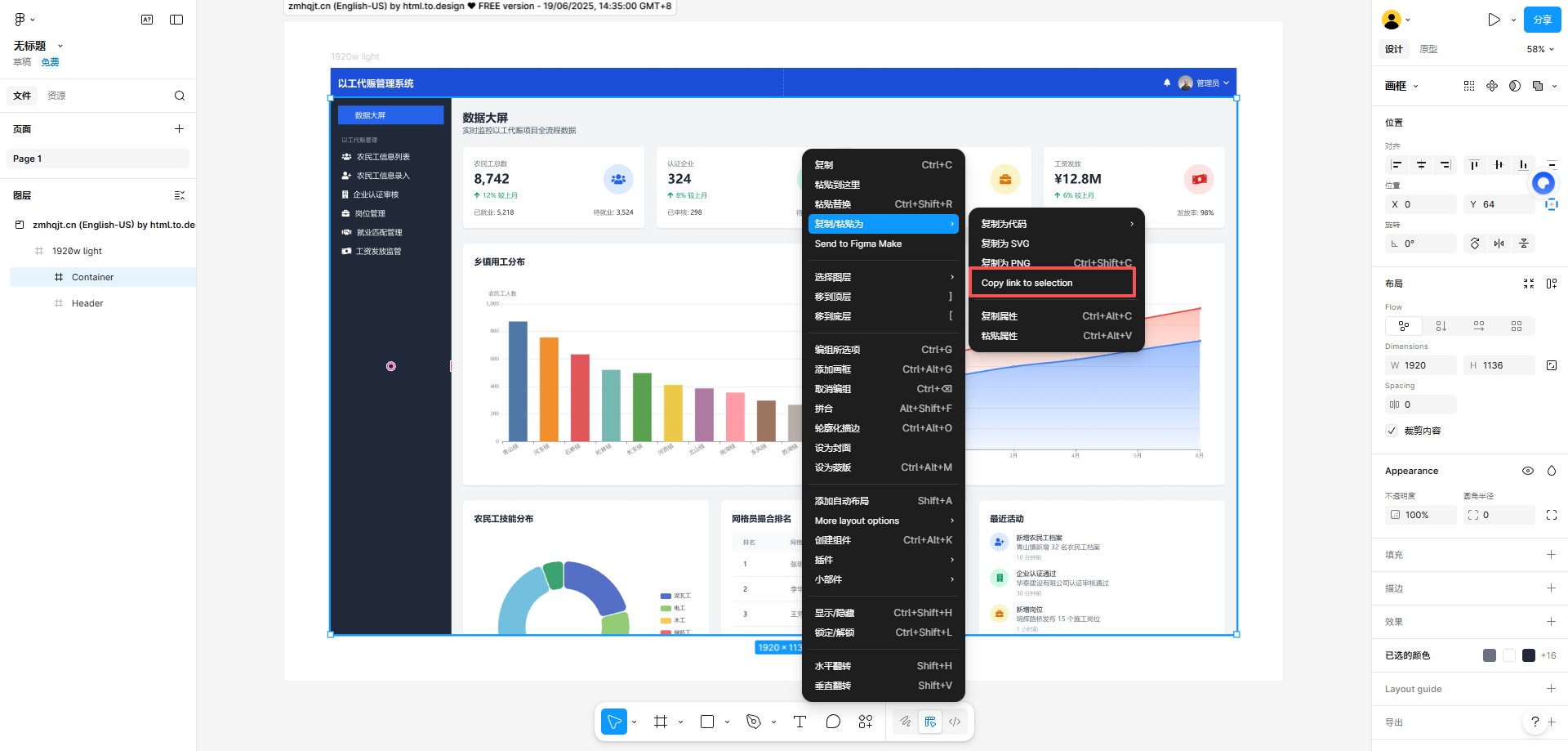1568x751 pixels.
Task: Select the Comment tool
Action: point(833,722)
